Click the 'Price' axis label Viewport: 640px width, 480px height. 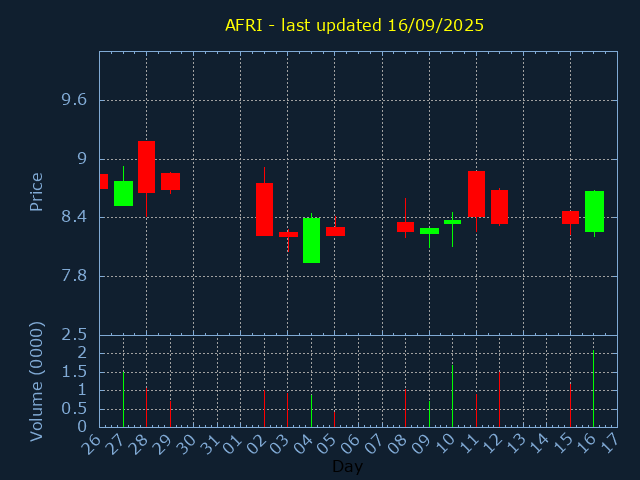point(36,192)
